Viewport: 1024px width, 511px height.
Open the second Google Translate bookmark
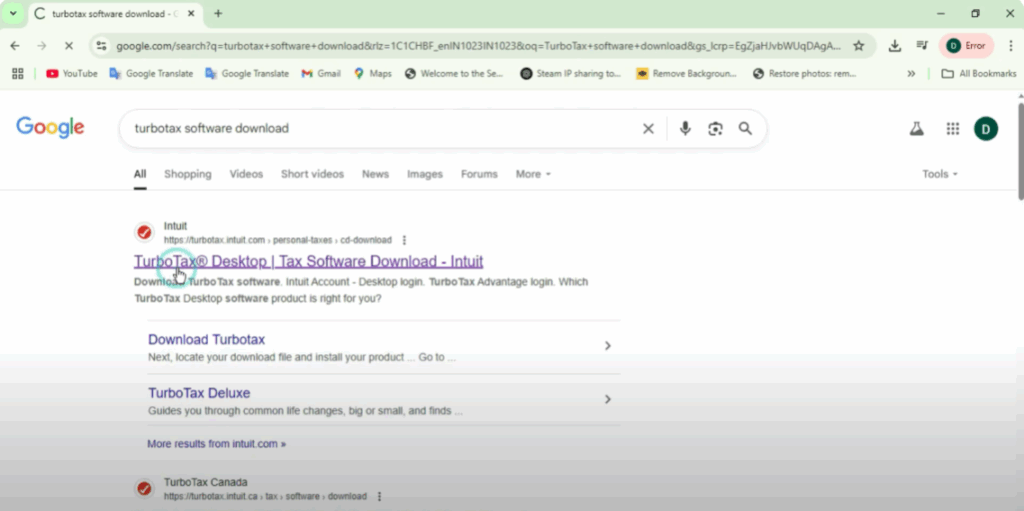pyautogui.click(x=247, y=74)
